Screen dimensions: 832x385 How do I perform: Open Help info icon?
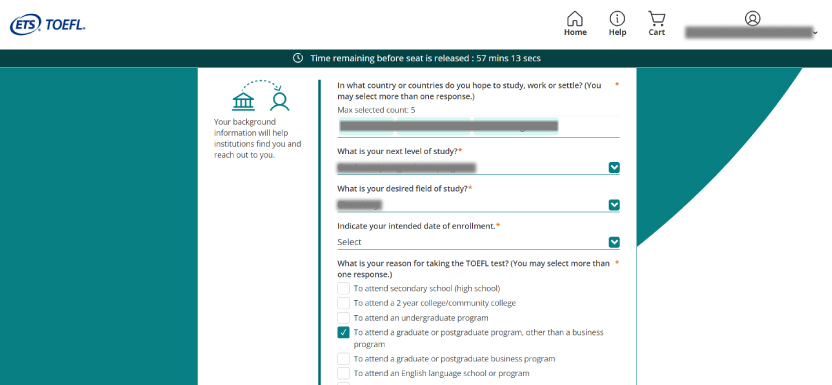pyautogui.click(x=617, y=19)
